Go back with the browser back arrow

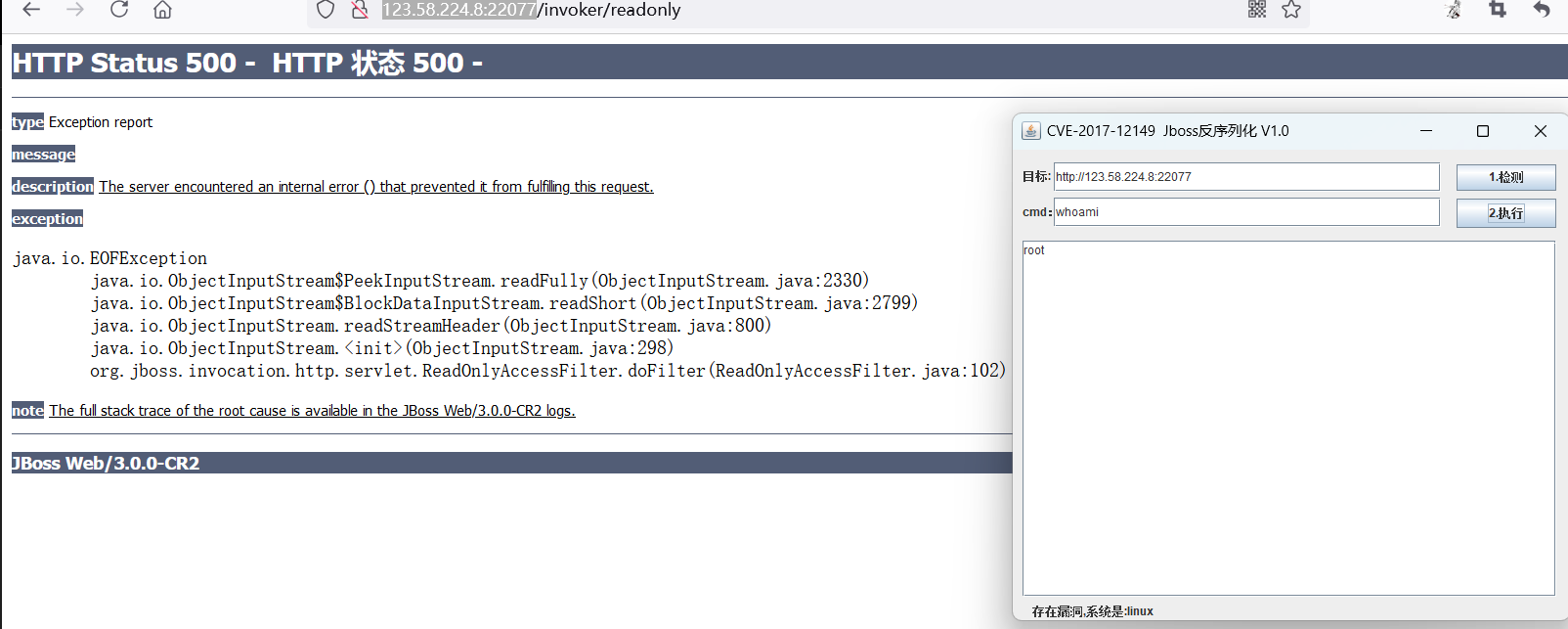pyautogui.click(x=31, y=10)
